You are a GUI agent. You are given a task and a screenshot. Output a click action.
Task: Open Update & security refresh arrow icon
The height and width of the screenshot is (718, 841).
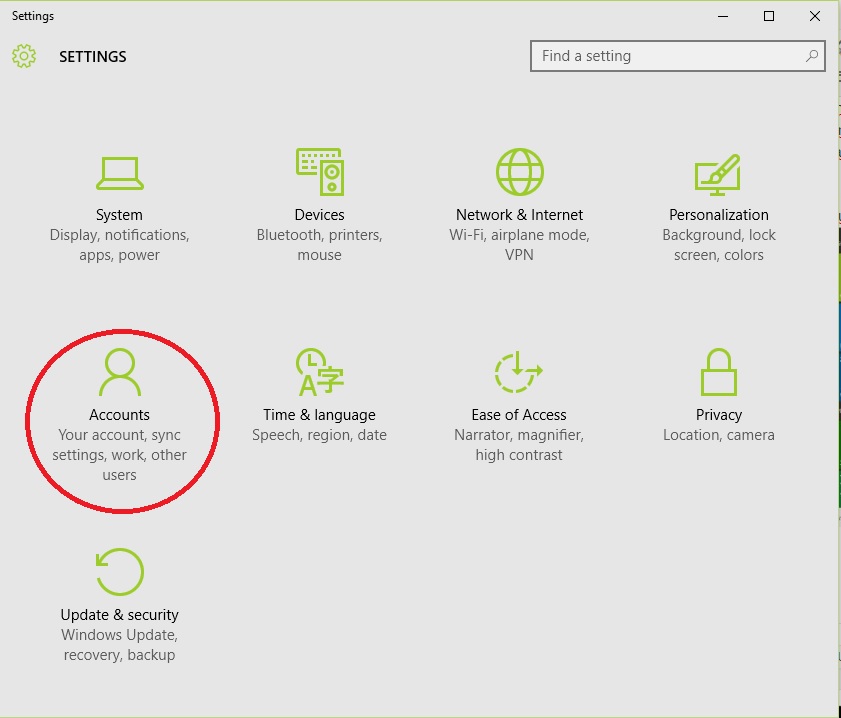120,572
